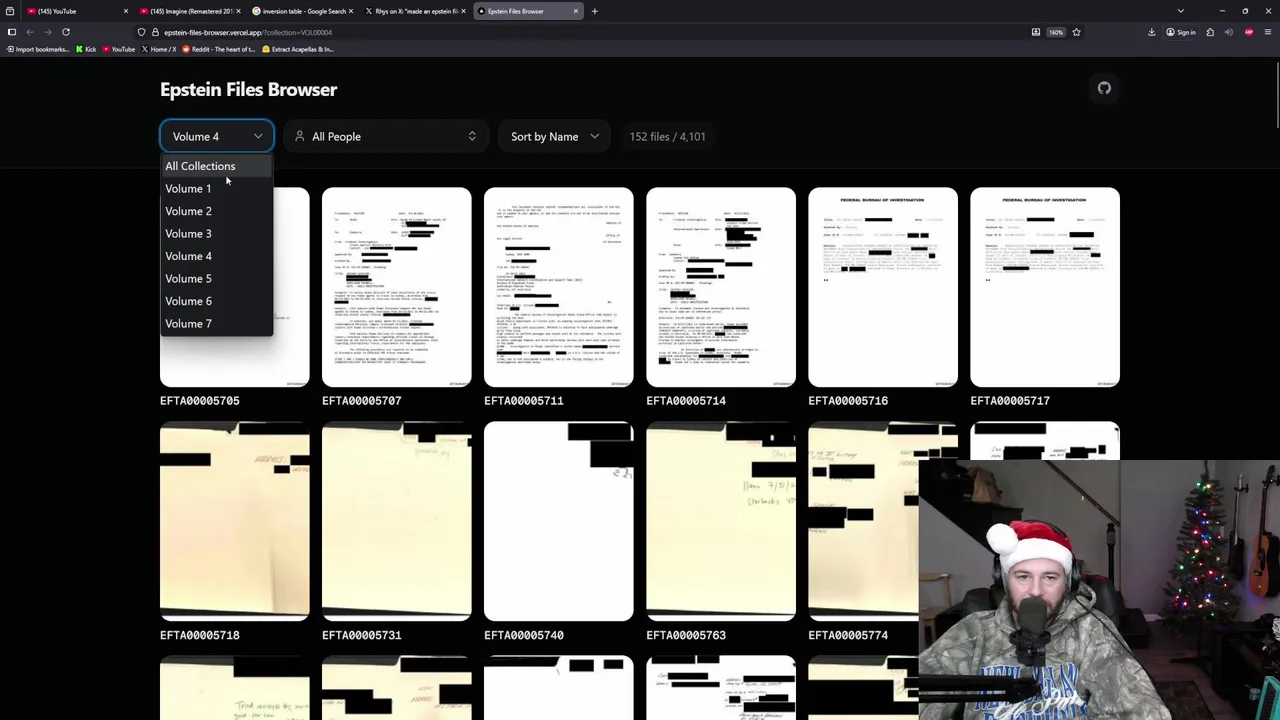Viewport: 1280px width, 720px height.
Task: Click the Firefox reload page button
Action: pyautogui.click(x=66, y=32)
